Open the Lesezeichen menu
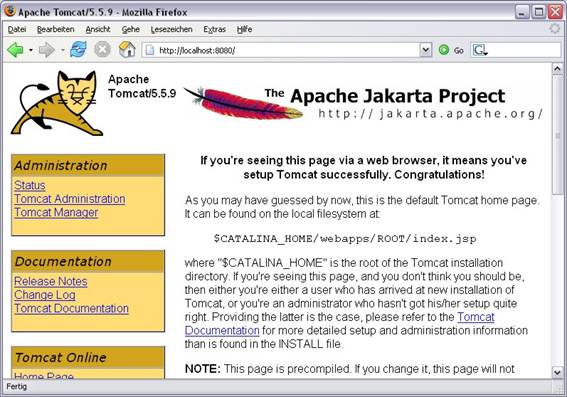The image size is (567, 397). (x=171, y=29)
